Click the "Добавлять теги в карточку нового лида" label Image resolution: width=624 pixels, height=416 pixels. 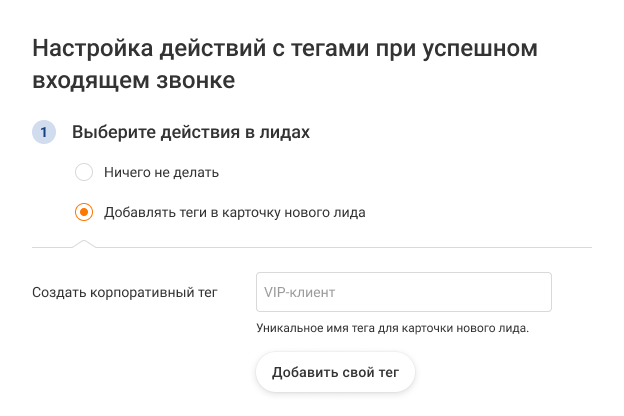[x=235, y=212]
